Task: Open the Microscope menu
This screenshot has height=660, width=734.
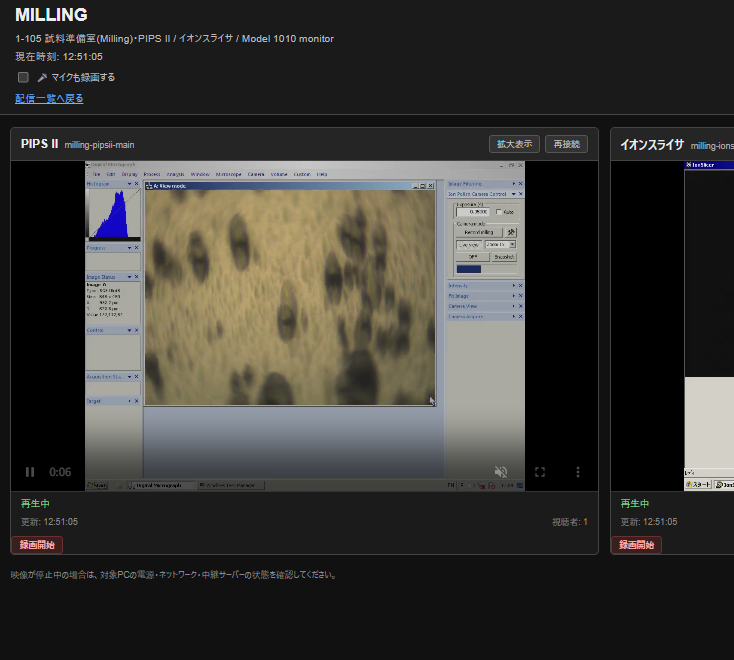Action: (228, 174)
